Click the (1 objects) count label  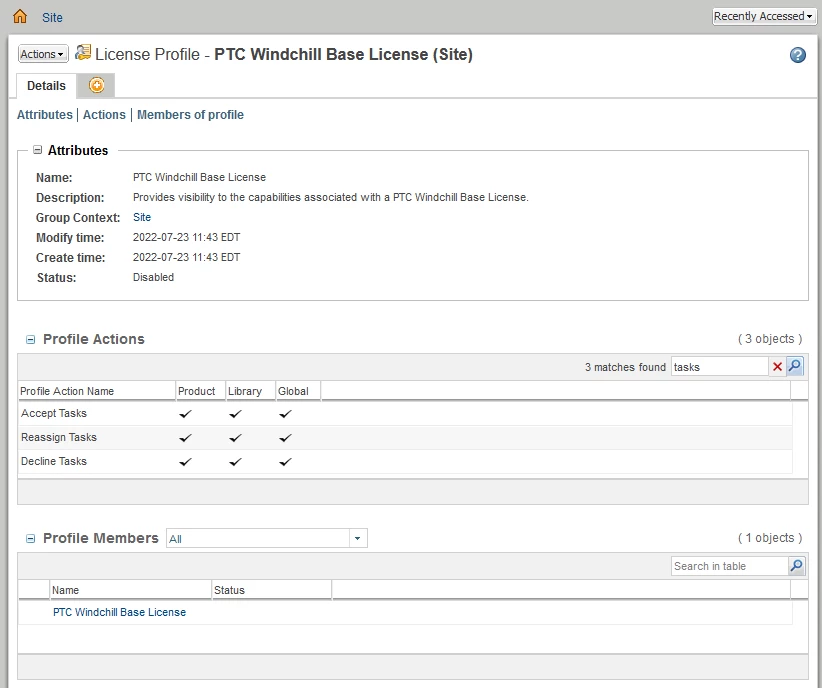(x=770, y=538)
